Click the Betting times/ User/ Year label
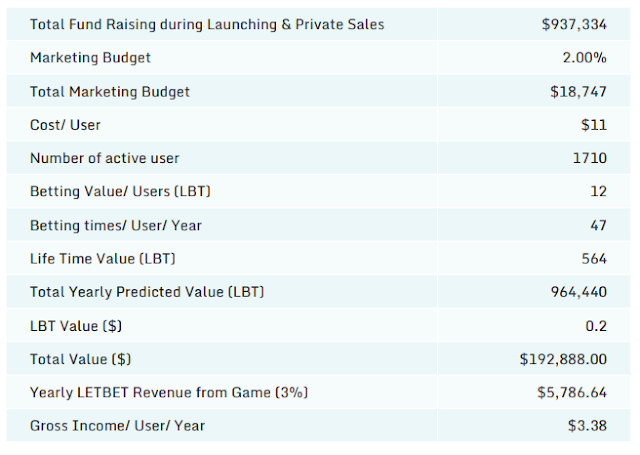 116,225
